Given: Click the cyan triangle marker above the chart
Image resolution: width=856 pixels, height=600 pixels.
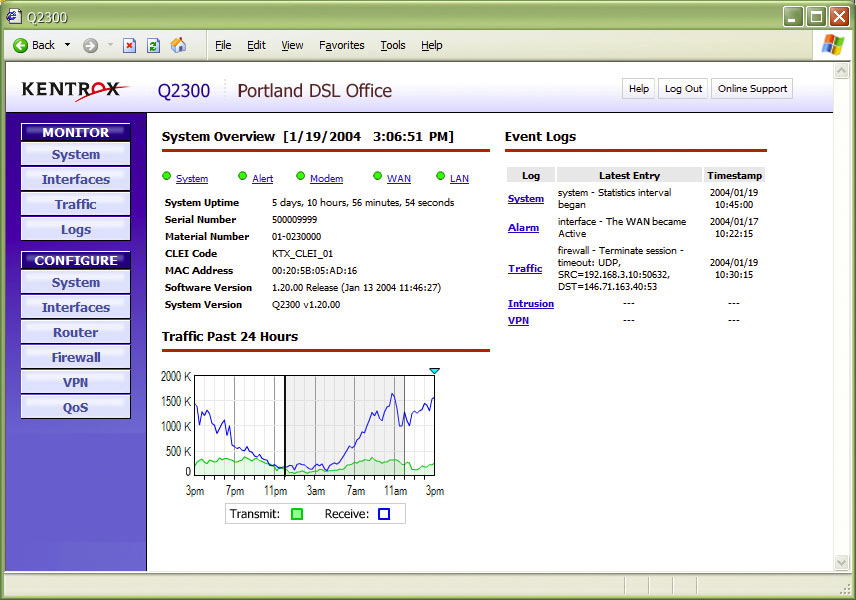Looking at the screenshot, I should (x=435, y=371).
